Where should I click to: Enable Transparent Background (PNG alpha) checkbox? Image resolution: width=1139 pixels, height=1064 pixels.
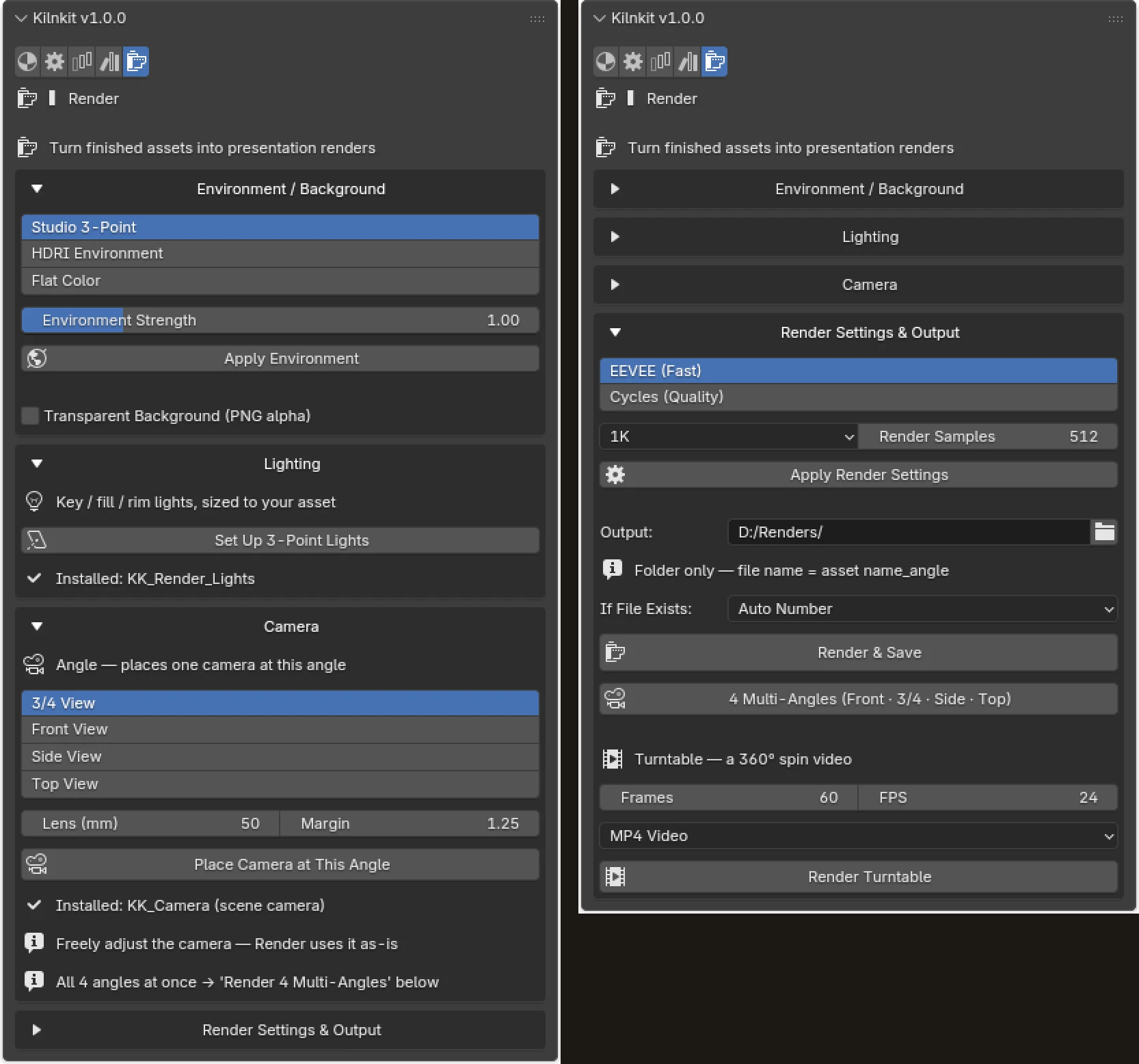[30, 416]
